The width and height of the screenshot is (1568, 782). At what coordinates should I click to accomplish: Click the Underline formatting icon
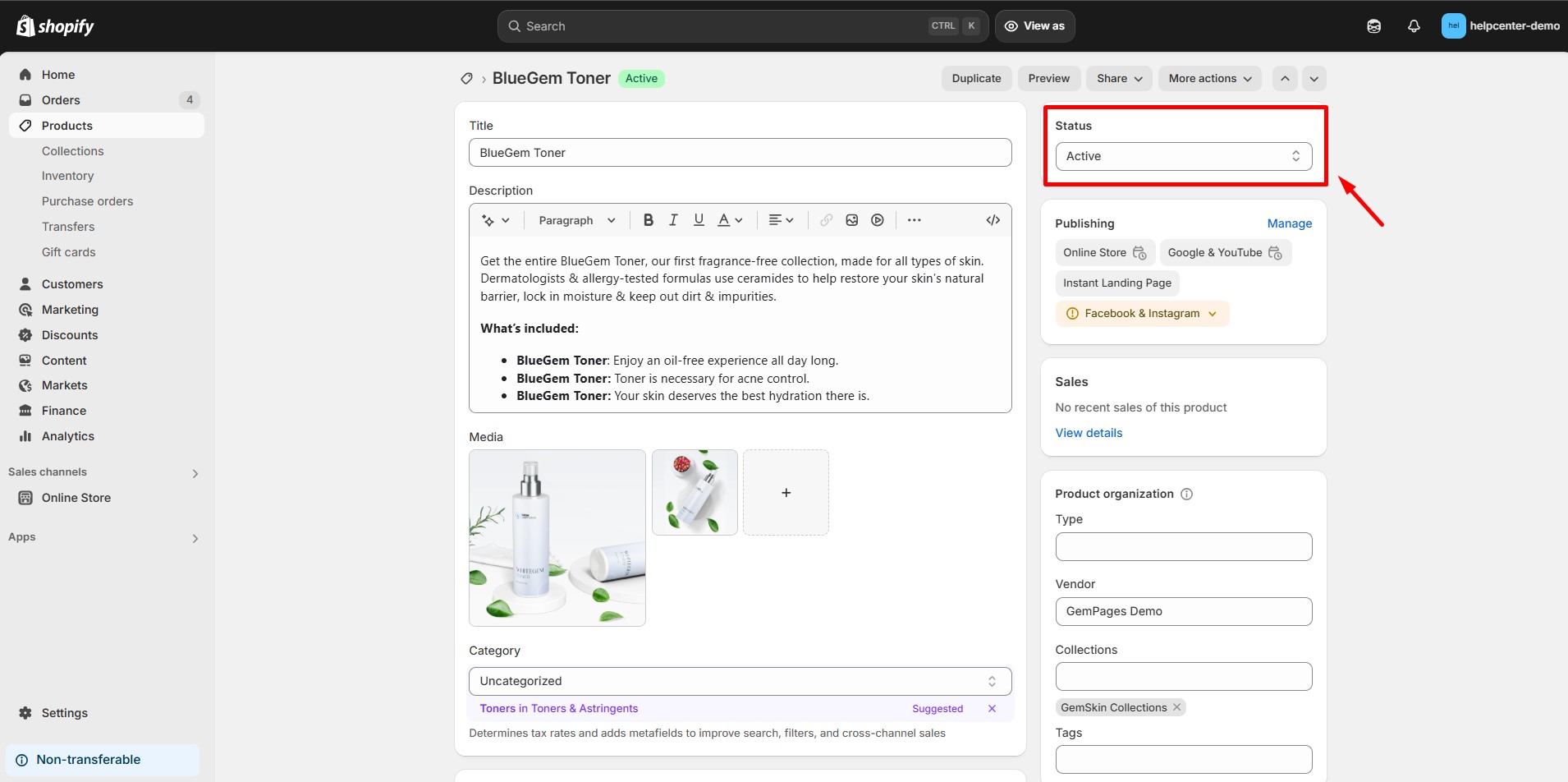point(699,220)
